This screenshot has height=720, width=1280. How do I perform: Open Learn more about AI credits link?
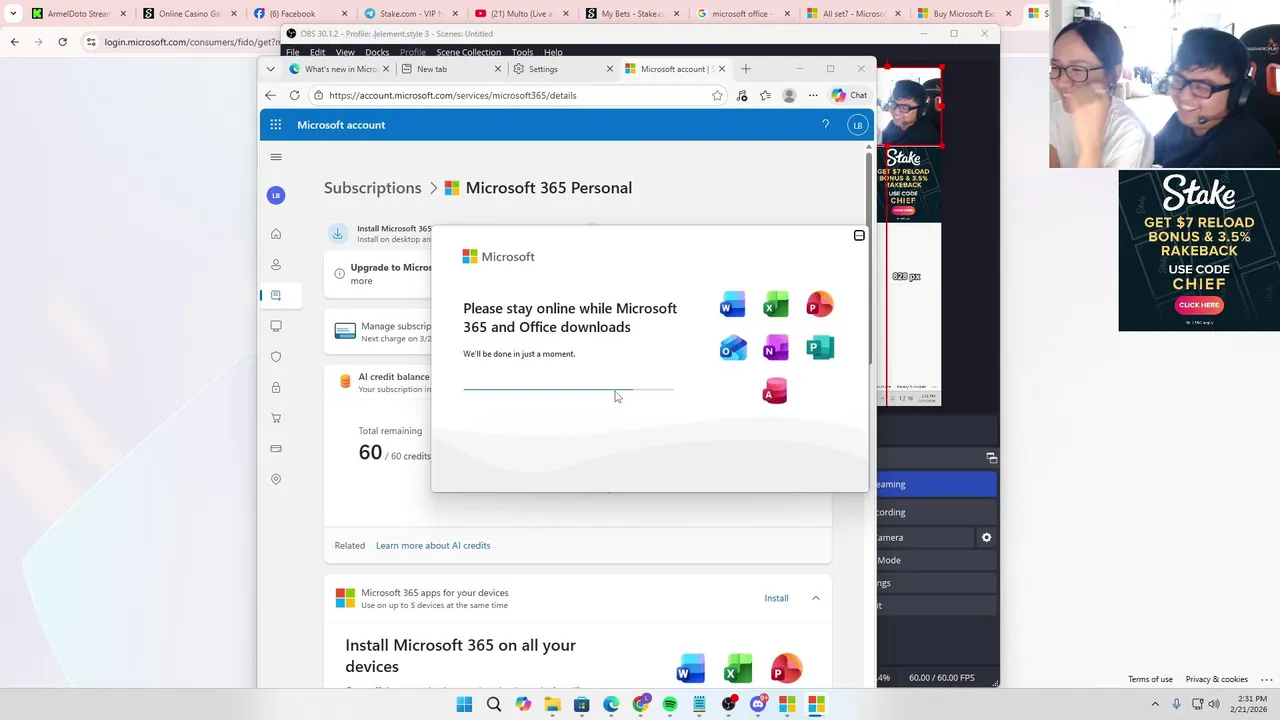(x=433, y=546)
